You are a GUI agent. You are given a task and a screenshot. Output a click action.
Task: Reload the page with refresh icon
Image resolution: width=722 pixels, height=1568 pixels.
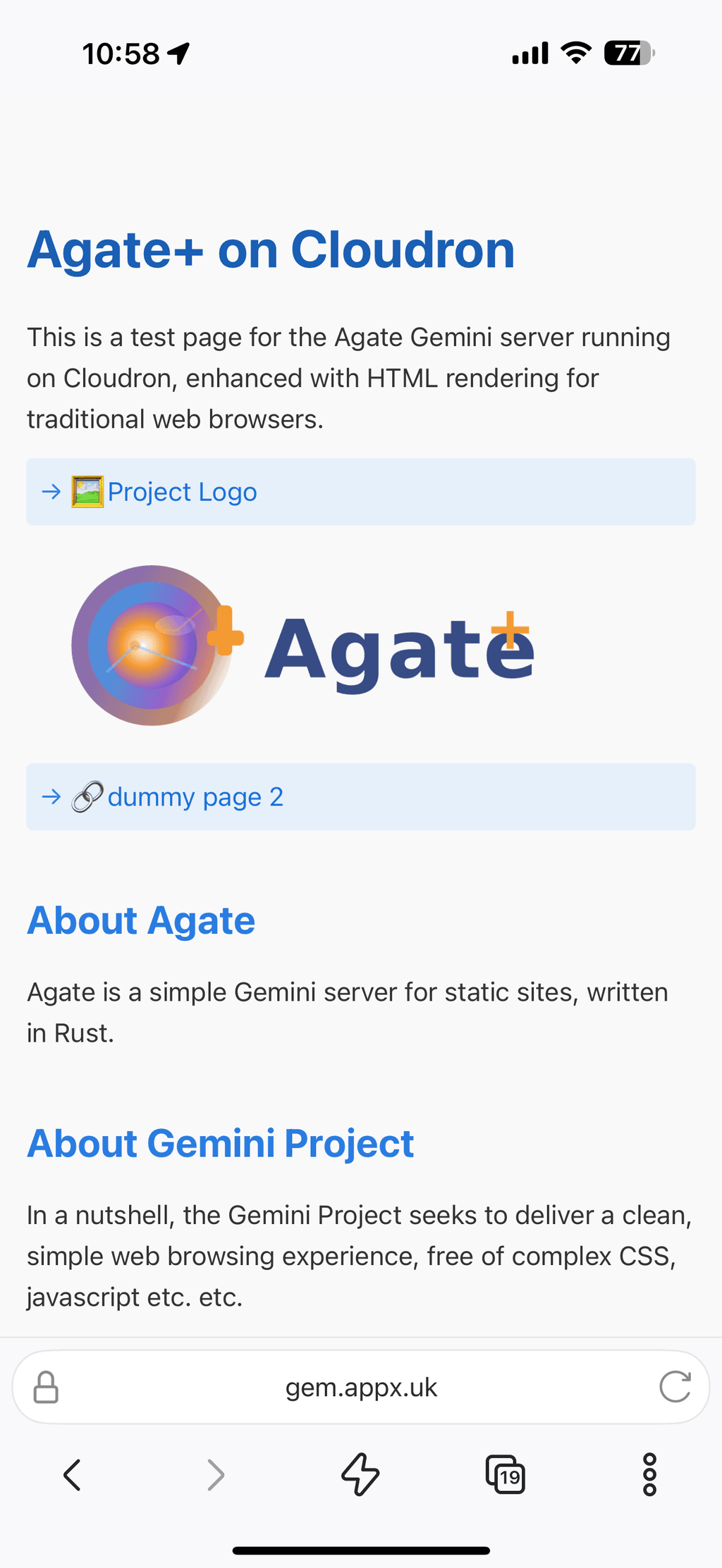point(675,1387)
